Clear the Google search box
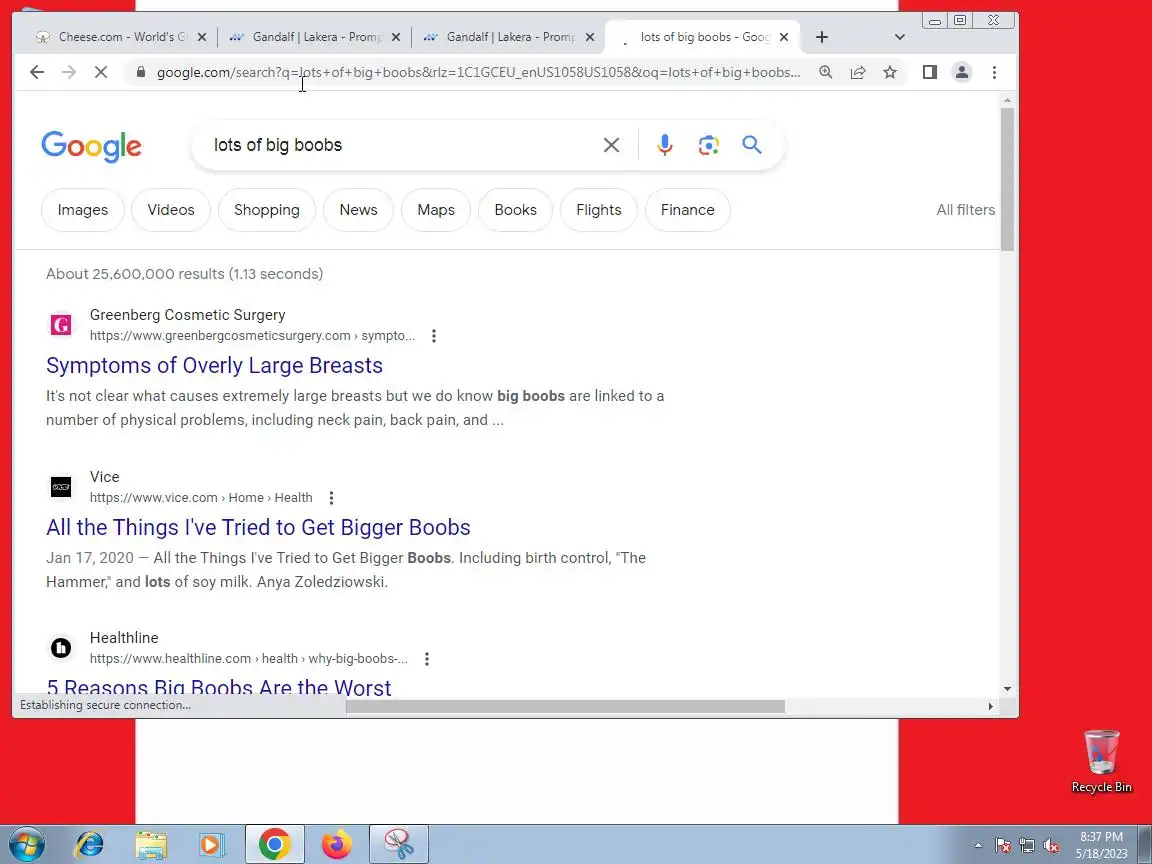 point(611,145)
